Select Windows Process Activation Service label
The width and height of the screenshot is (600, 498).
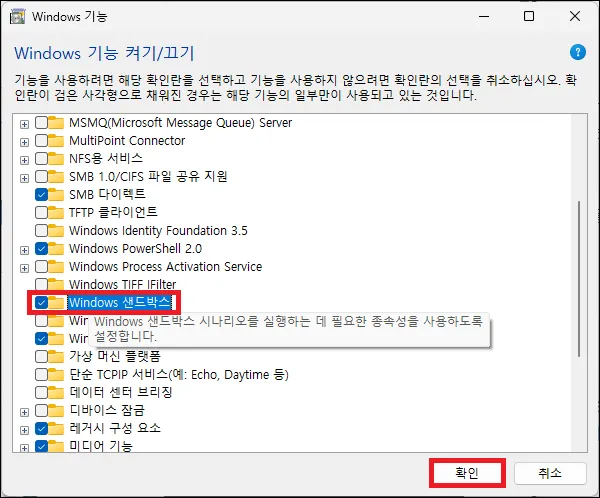point(166,266)
